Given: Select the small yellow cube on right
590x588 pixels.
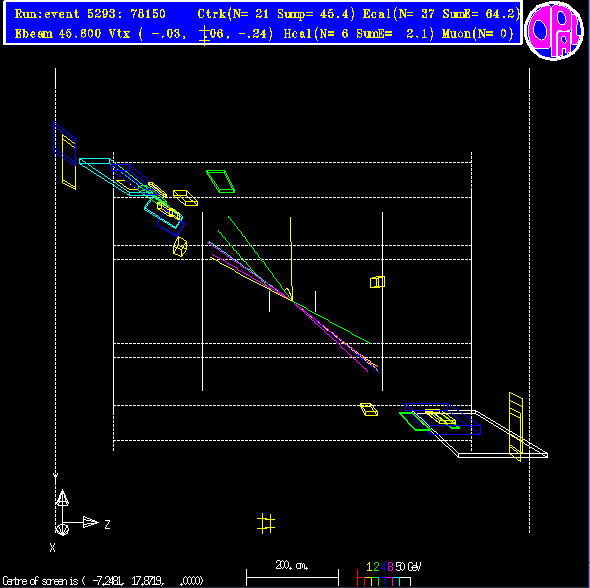Looking at the screenshot, I should 377,282.
